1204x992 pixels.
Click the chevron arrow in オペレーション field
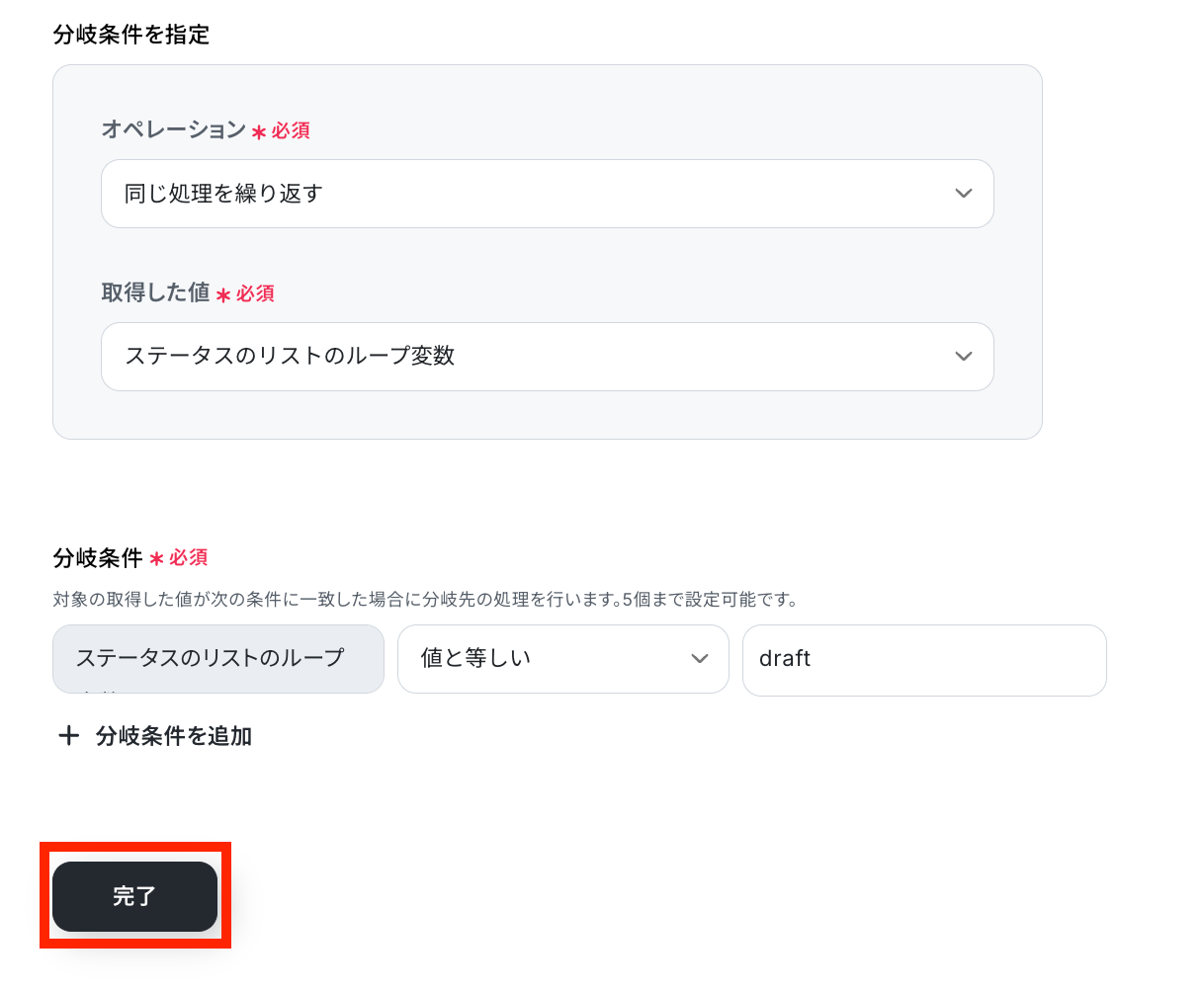pyautogui.click(x=964, y=194)
